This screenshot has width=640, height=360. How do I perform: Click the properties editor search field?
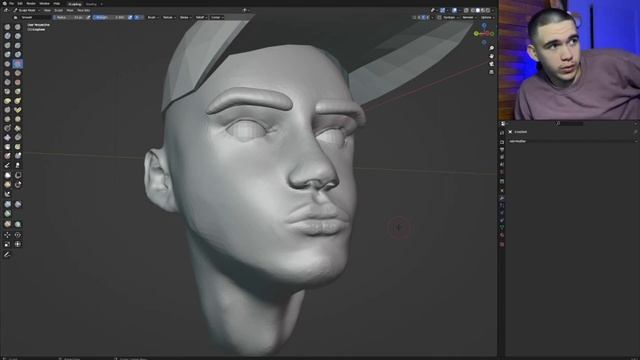coord(570,123)
